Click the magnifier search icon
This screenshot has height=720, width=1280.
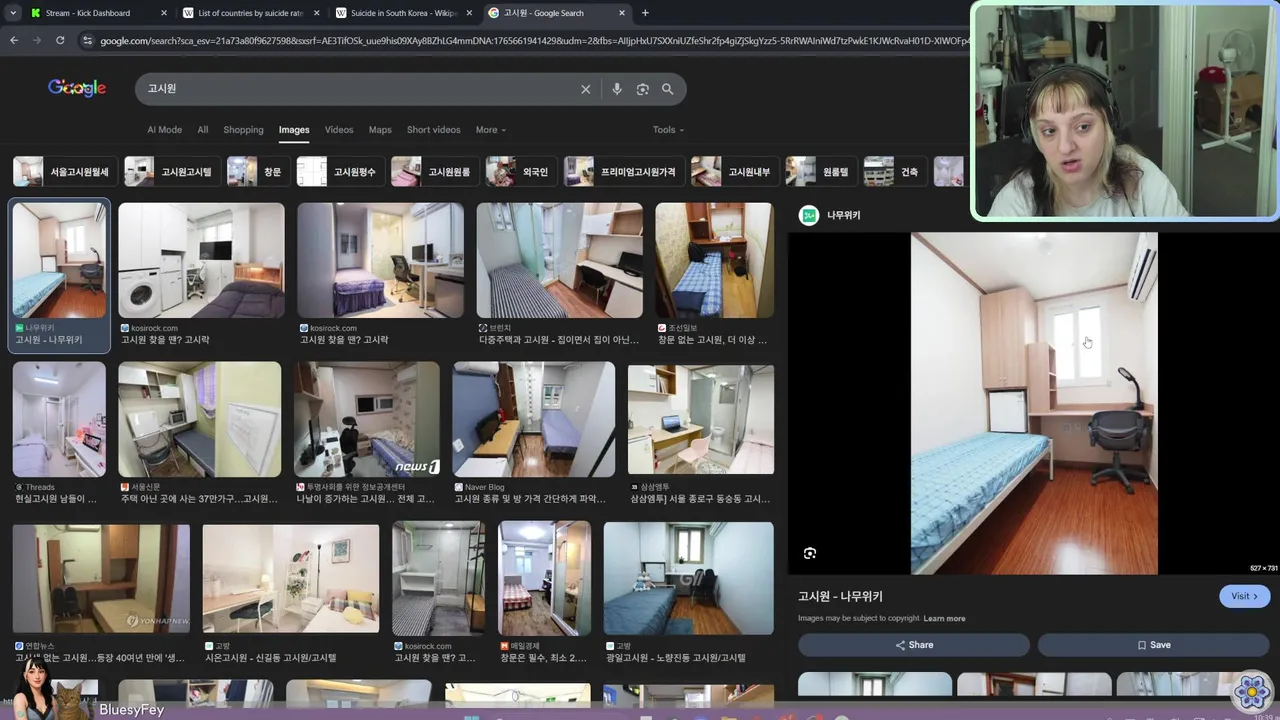[x=668, y=89]
